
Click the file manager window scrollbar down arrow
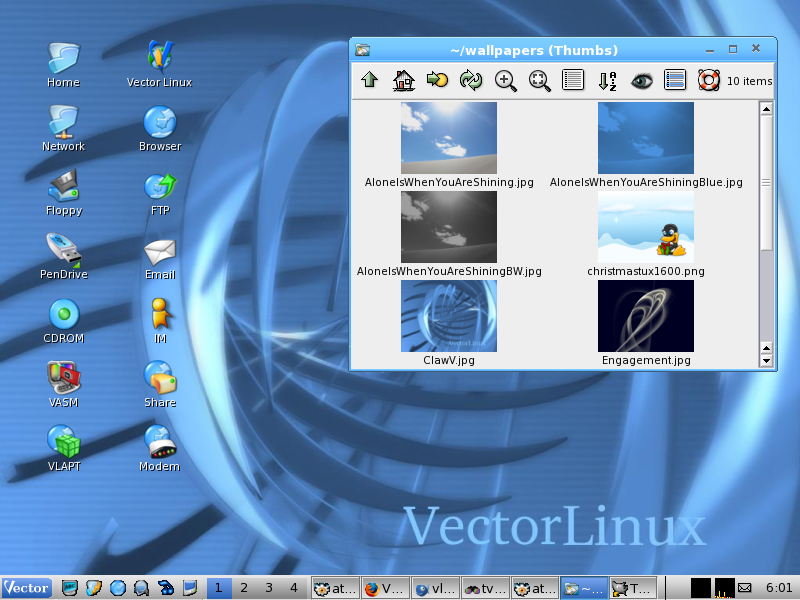tap(766, 360)
